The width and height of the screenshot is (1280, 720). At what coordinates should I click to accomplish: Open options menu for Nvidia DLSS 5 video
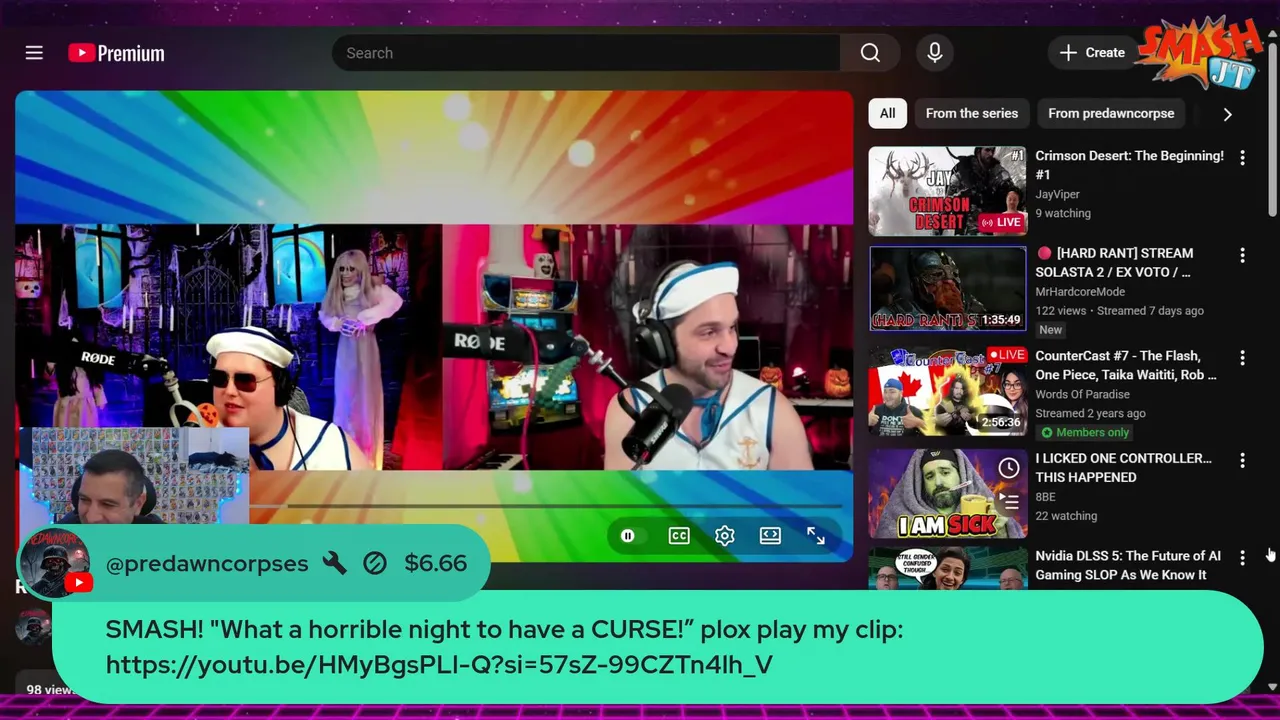pyautogui.click(x=1242, y=558)
